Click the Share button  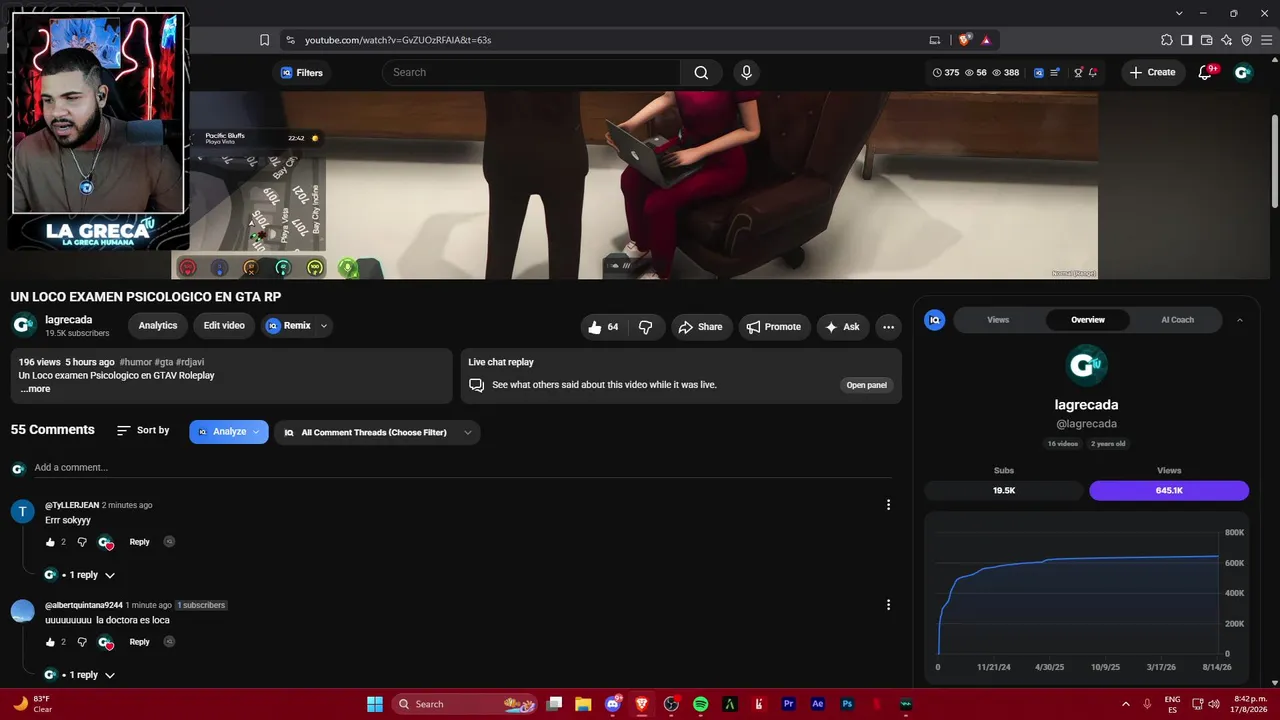pyautogui.click(x=700, y=327)
